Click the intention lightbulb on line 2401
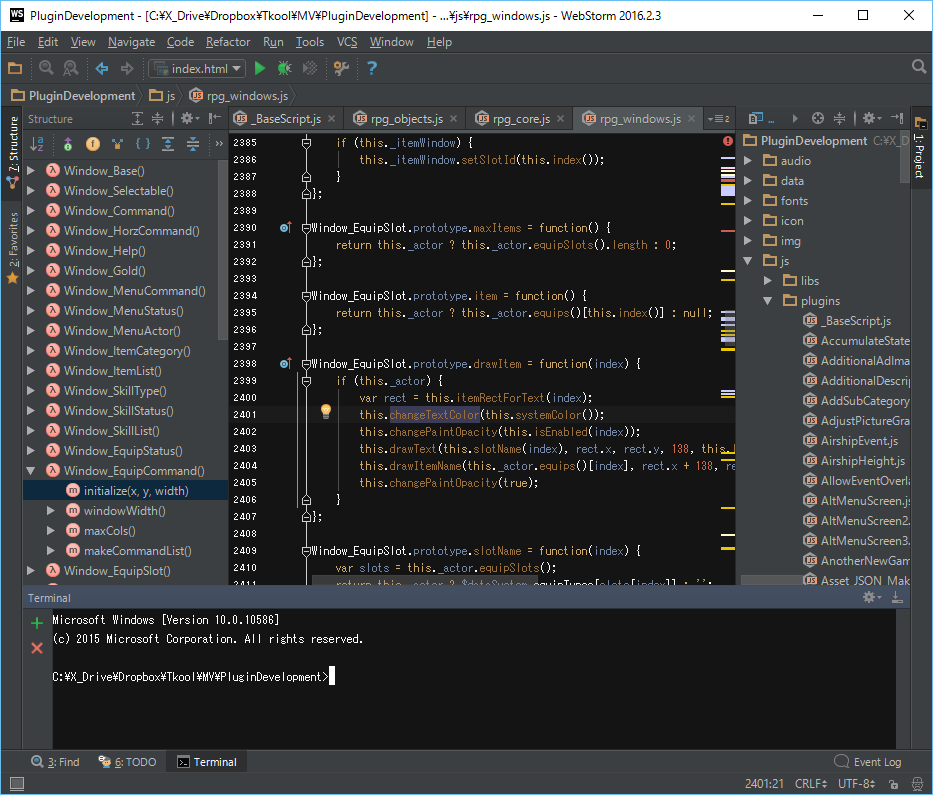Viewport: 933px width, 795px height. [x=325, y=411]
